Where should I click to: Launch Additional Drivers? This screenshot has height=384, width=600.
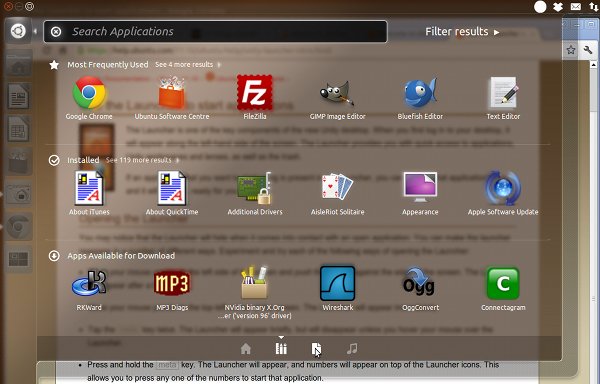tap(254, 193)
